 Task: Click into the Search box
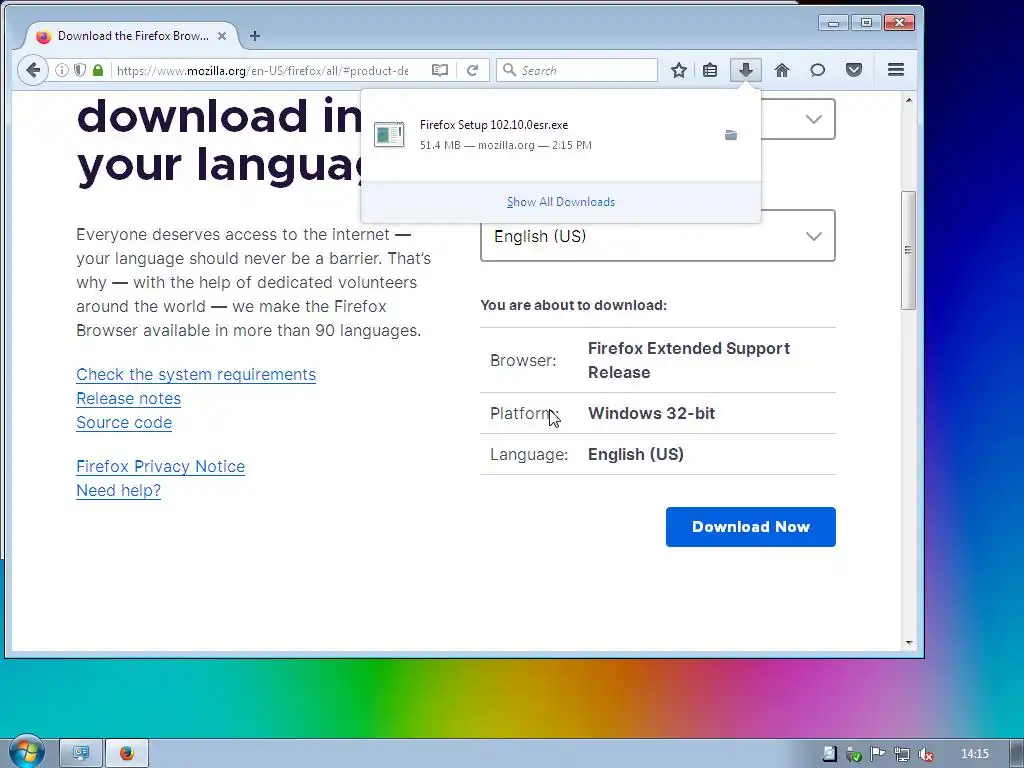577,70
